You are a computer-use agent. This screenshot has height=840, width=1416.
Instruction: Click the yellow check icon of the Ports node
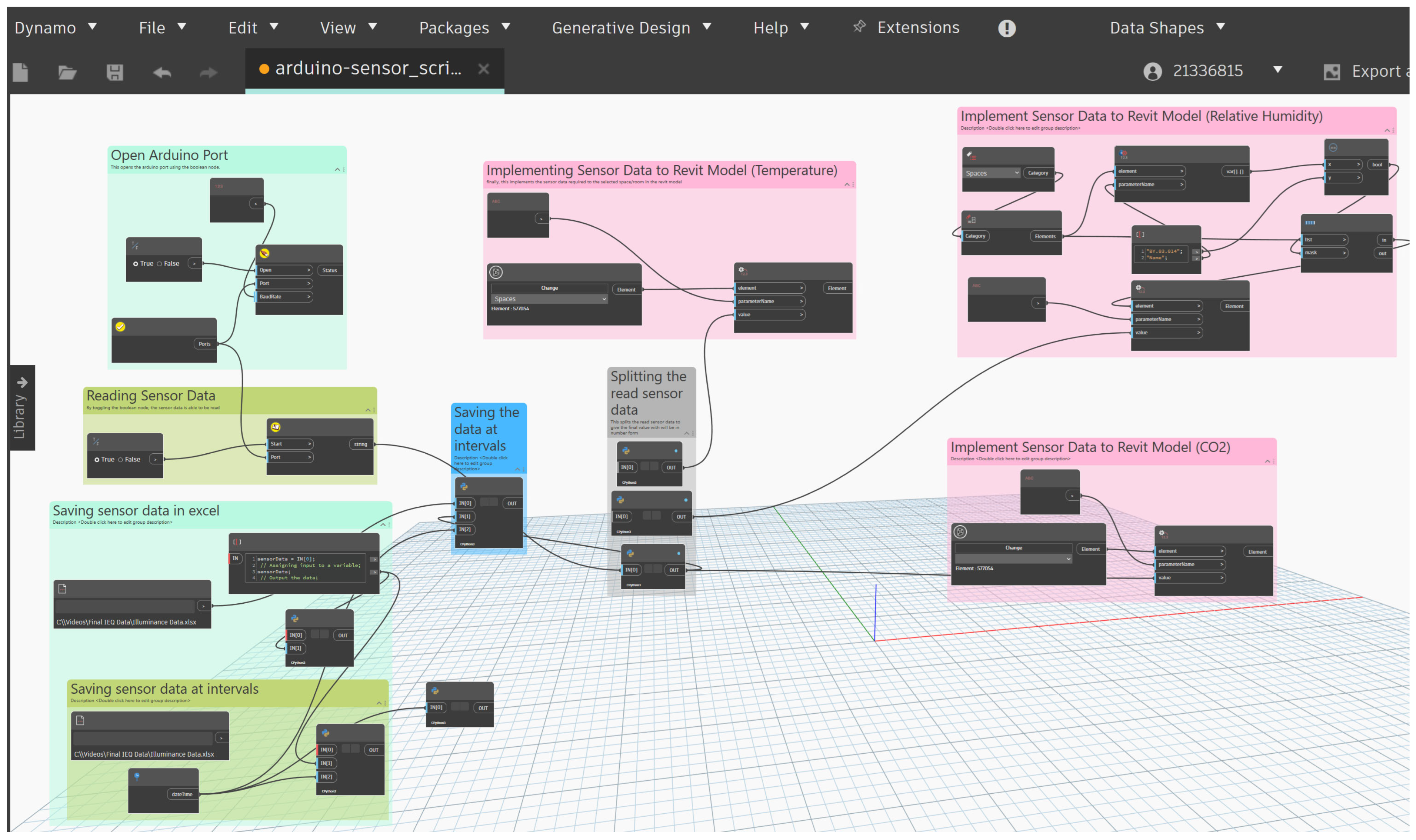[120, 327]
